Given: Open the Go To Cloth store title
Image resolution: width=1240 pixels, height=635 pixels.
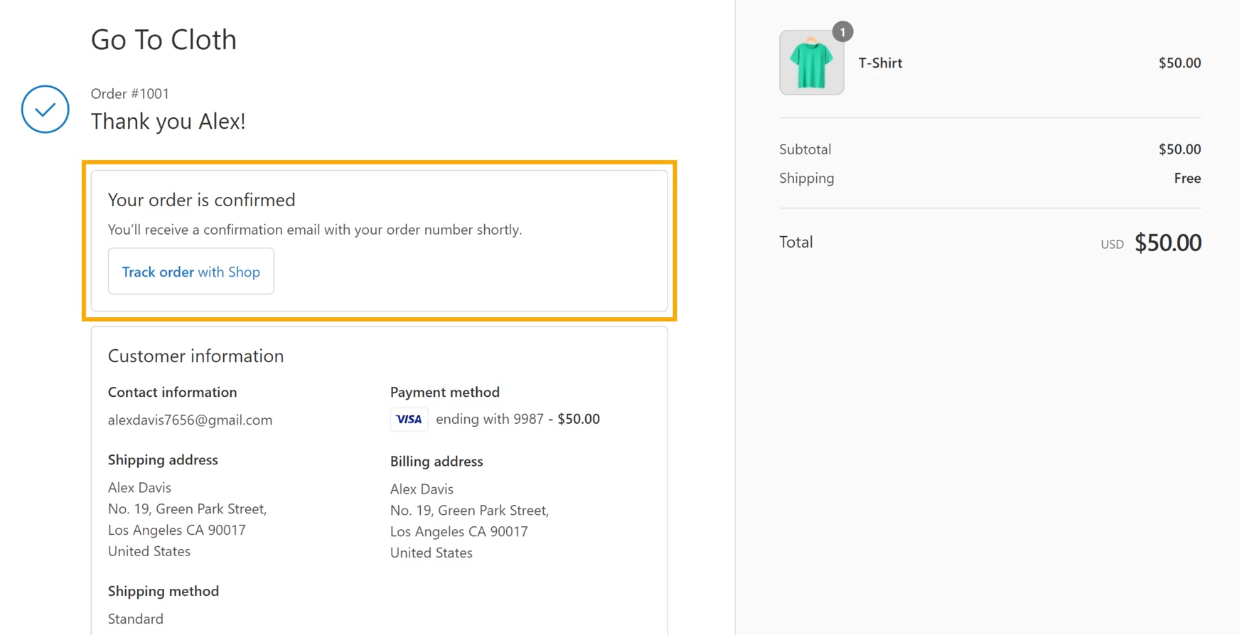Looking at the screenshot, I should pyautogui.click(x=164, y=40).
